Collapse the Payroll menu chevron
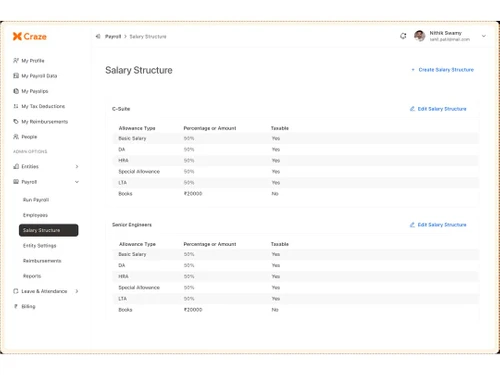 click(77, 182)
